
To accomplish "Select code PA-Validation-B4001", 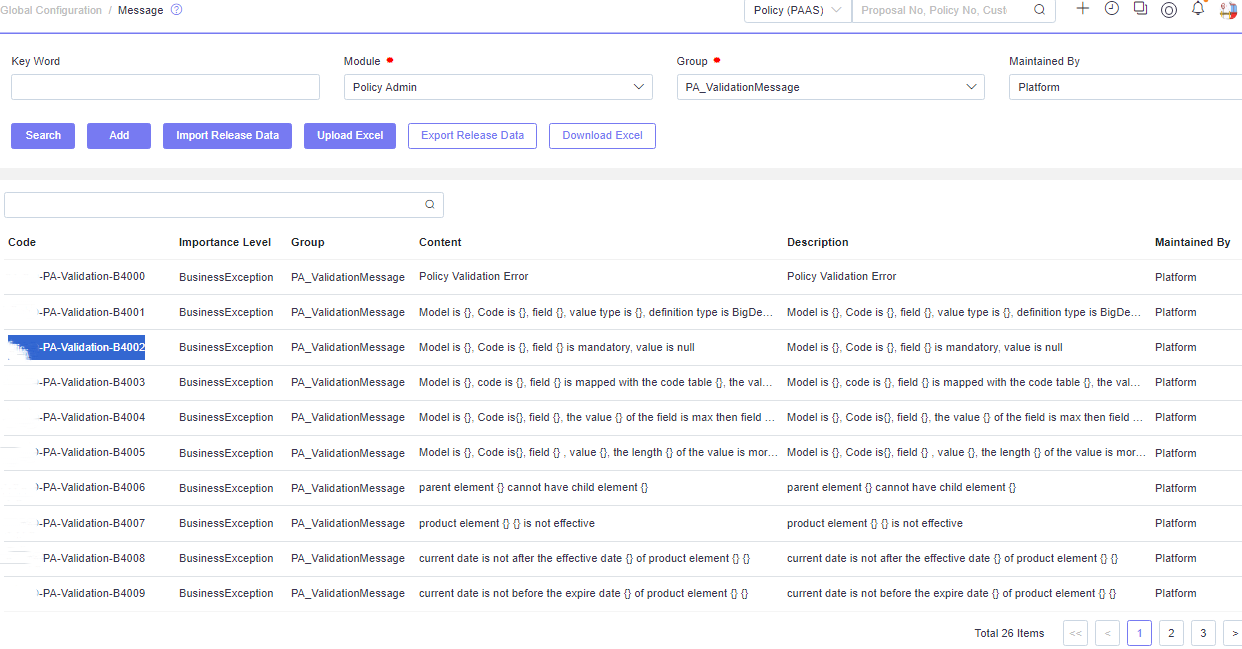I will coord(92,312).
